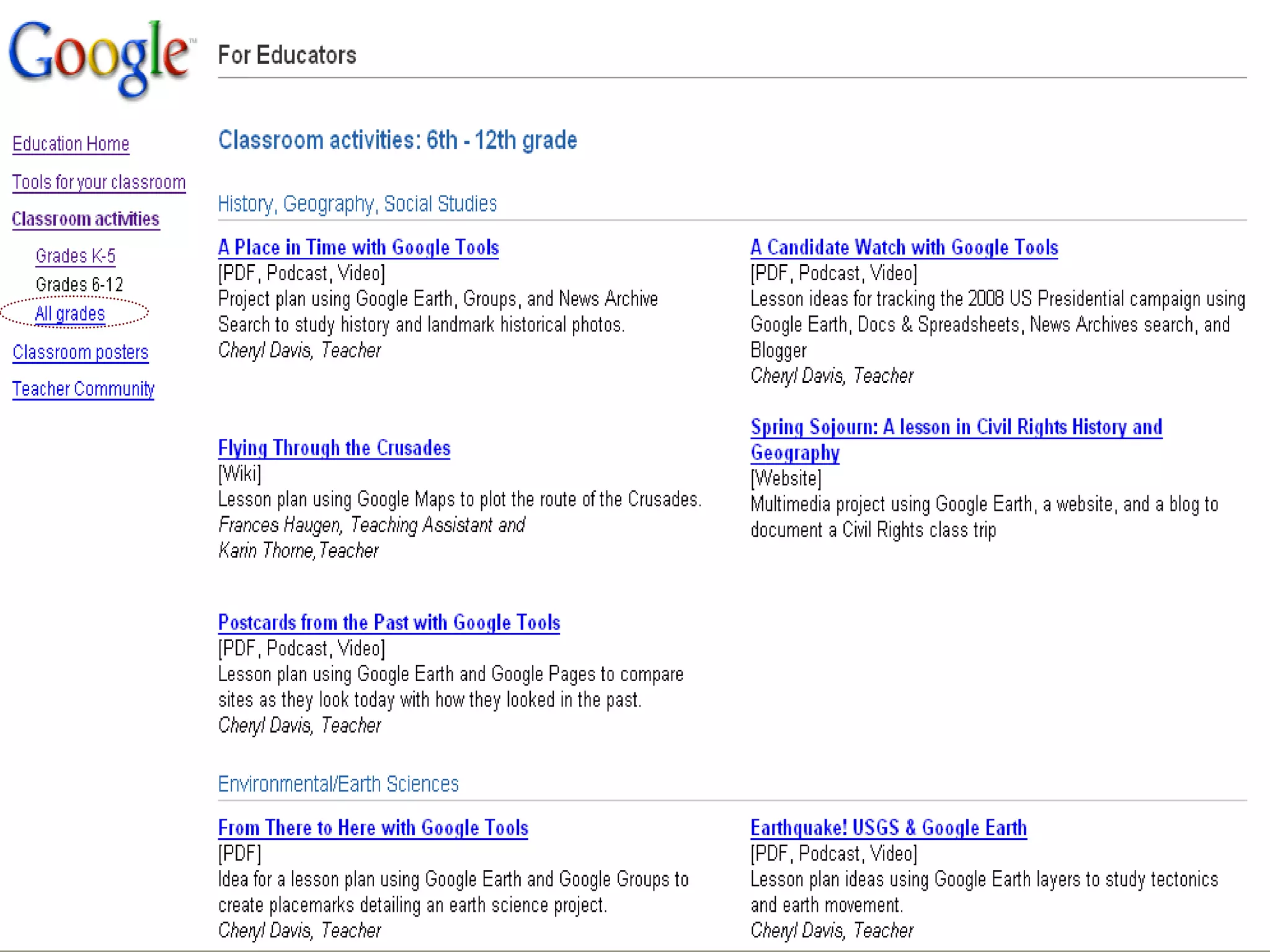The width and height of the screenshot is (1270, 952).
Task: Click Crusades lesson plan description text
Action: pos(460,500)
